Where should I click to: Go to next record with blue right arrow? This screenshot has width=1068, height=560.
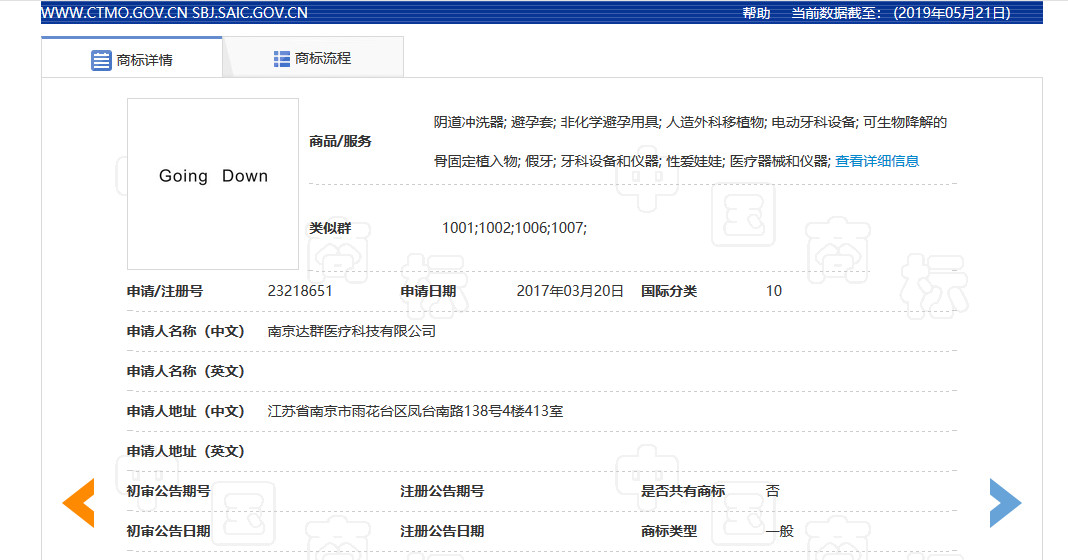1005,503
